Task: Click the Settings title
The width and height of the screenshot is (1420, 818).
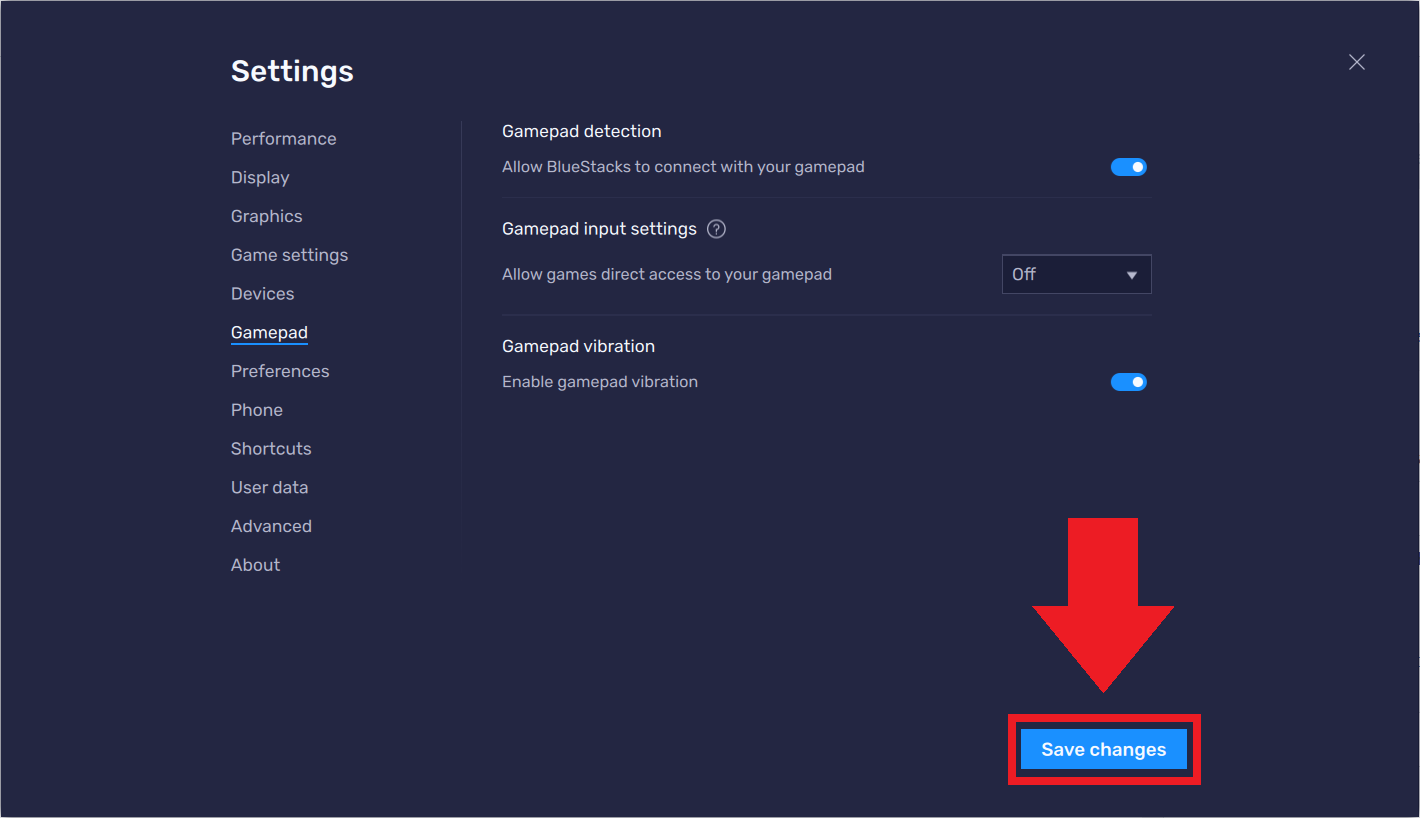Action: click(292, 71)
